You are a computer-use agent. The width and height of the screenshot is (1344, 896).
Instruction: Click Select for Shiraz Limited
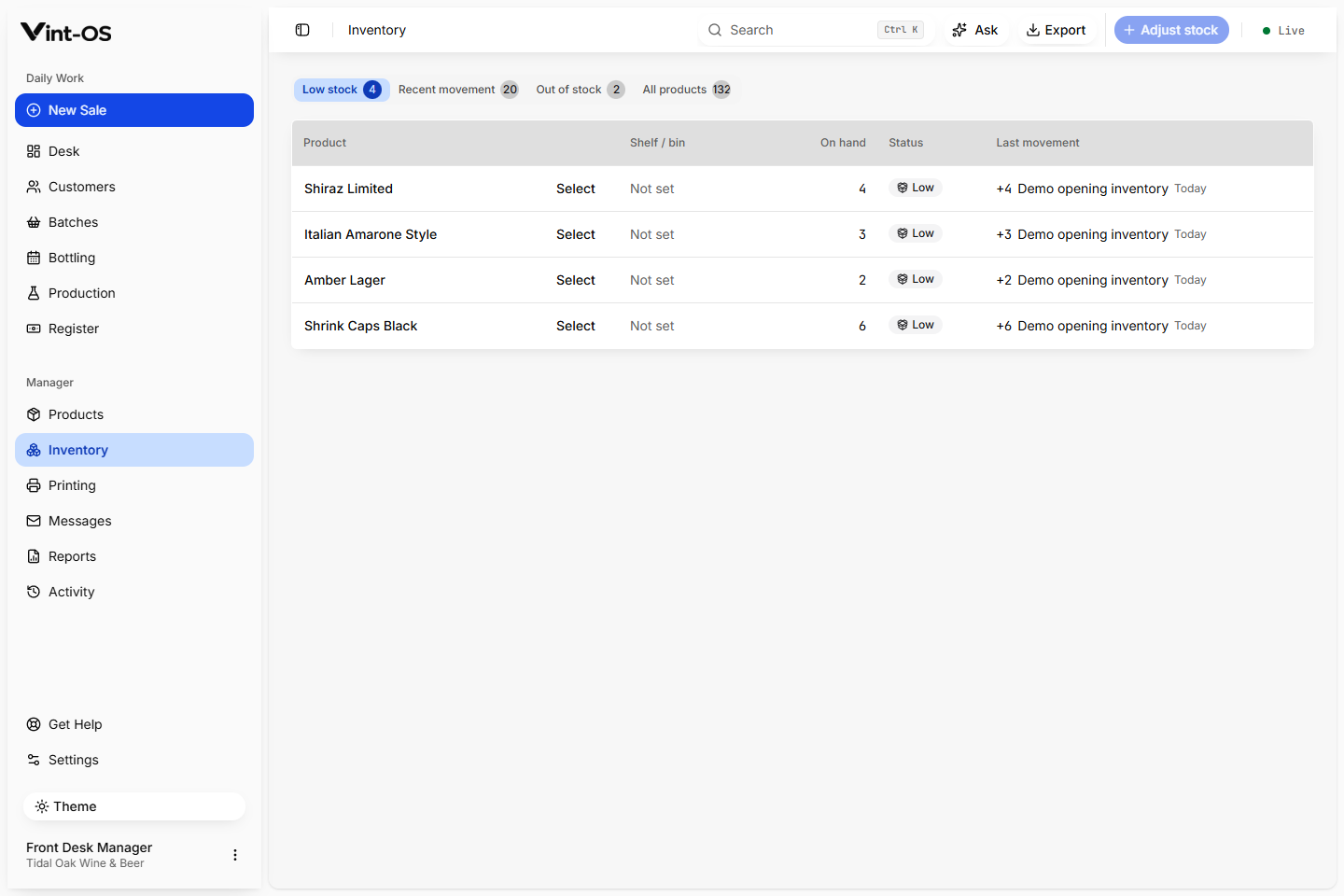click(576, 189)
